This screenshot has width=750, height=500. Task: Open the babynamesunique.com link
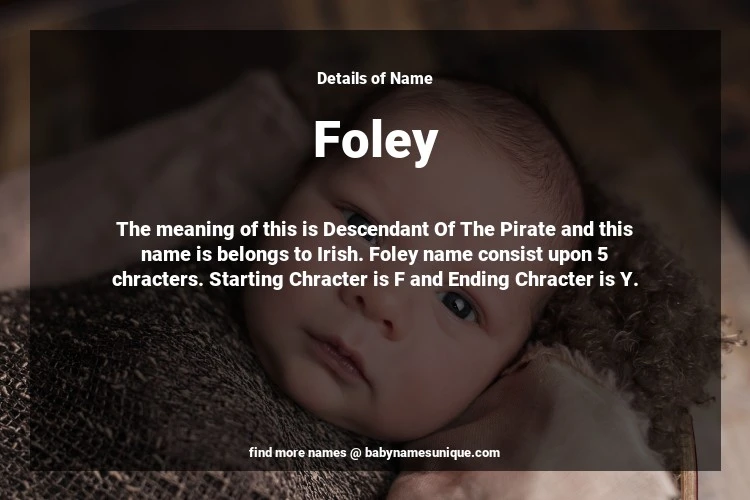432,453
